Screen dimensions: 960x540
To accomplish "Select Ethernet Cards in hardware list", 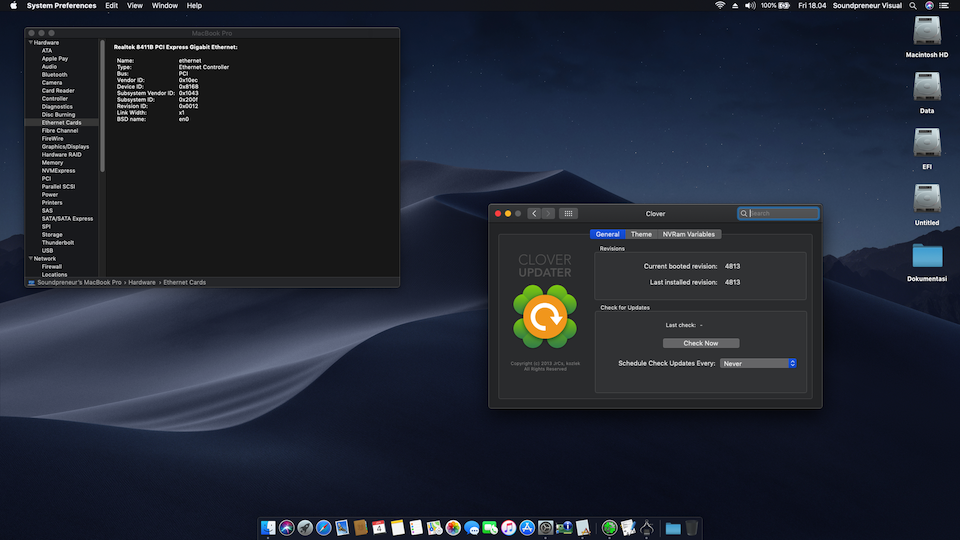I will [x=61, y=122].
